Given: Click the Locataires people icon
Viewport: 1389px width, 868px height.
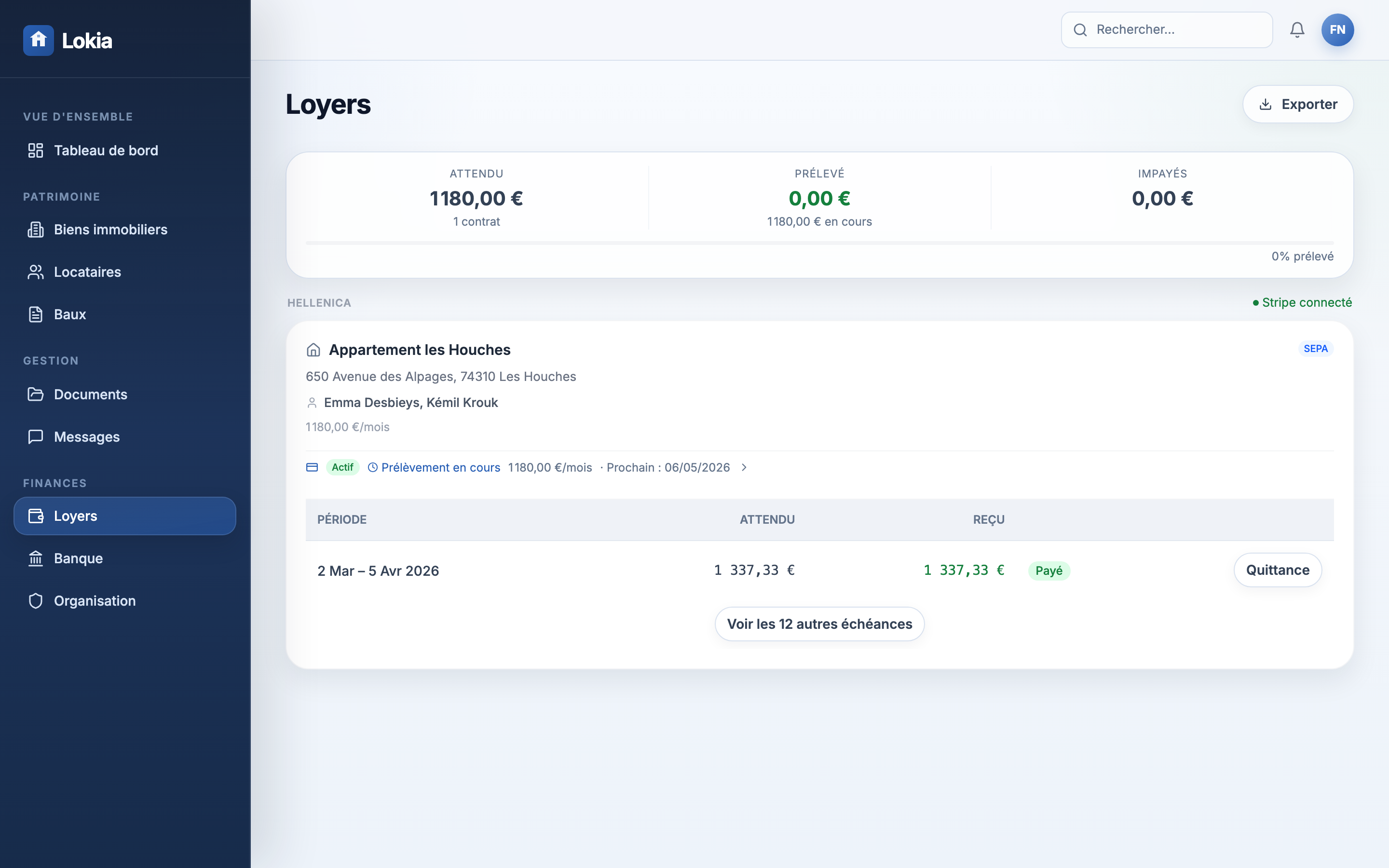Looking at the screenshot, I should (36, 272).
